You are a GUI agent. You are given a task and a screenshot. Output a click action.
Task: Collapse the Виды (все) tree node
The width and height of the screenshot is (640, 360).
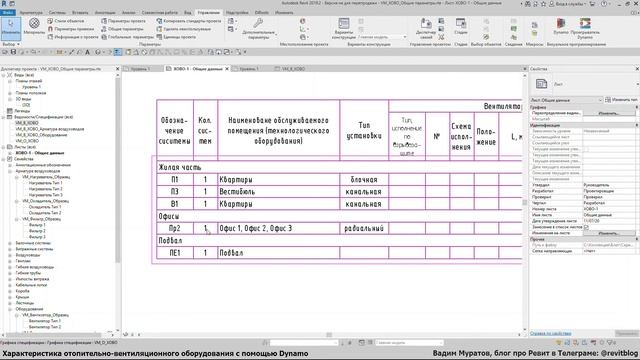(x=3, y=75)
